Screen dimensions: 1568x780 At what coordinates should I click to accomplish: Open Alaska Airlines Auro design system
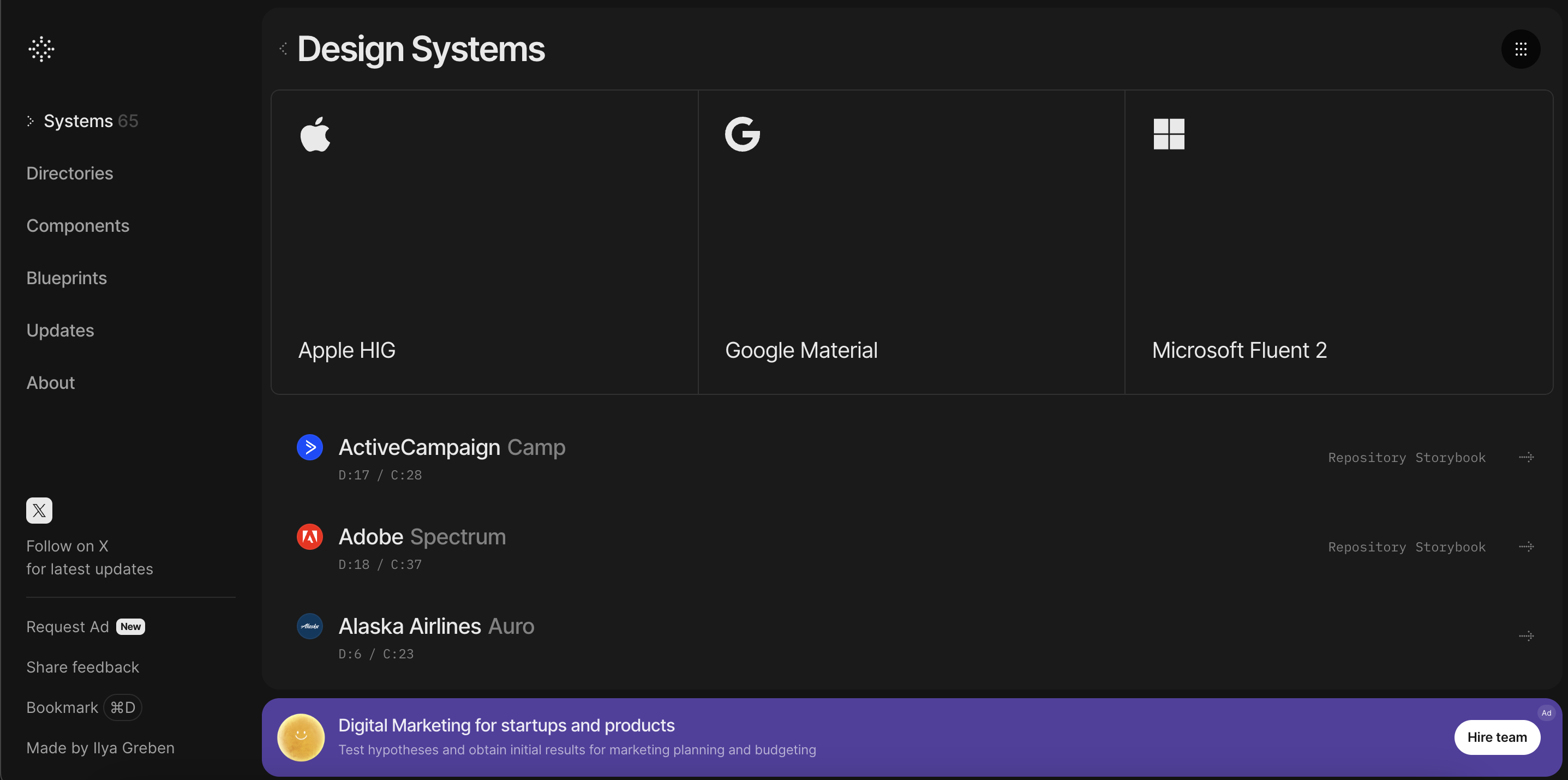coord(436,626)
